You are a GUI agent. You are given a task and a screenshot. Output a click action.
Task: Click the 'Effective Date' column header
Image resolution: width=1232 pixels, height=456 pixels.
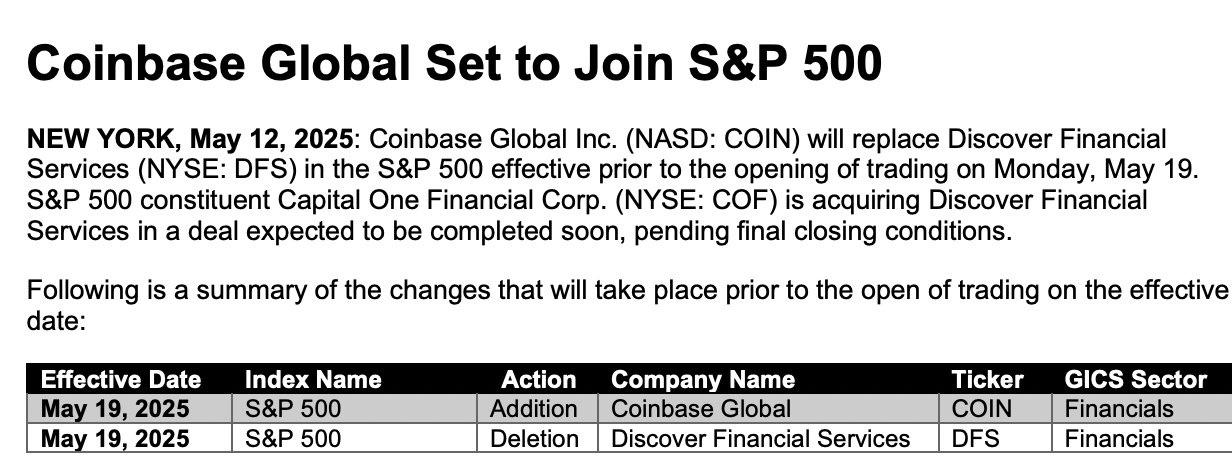(121, 380)
